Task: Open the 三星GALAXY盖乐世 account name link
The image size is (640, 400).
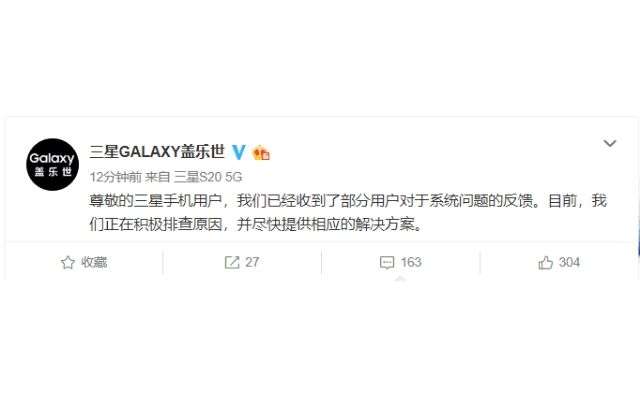Action: point(157,152)
